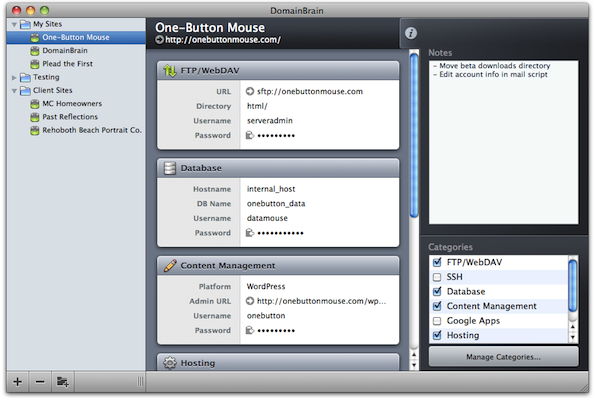Open the http://onebuttonmouse.com/ header link
The width and height of the screenshot is (595, 400).
pyautogui.click(x=223, y=39)
